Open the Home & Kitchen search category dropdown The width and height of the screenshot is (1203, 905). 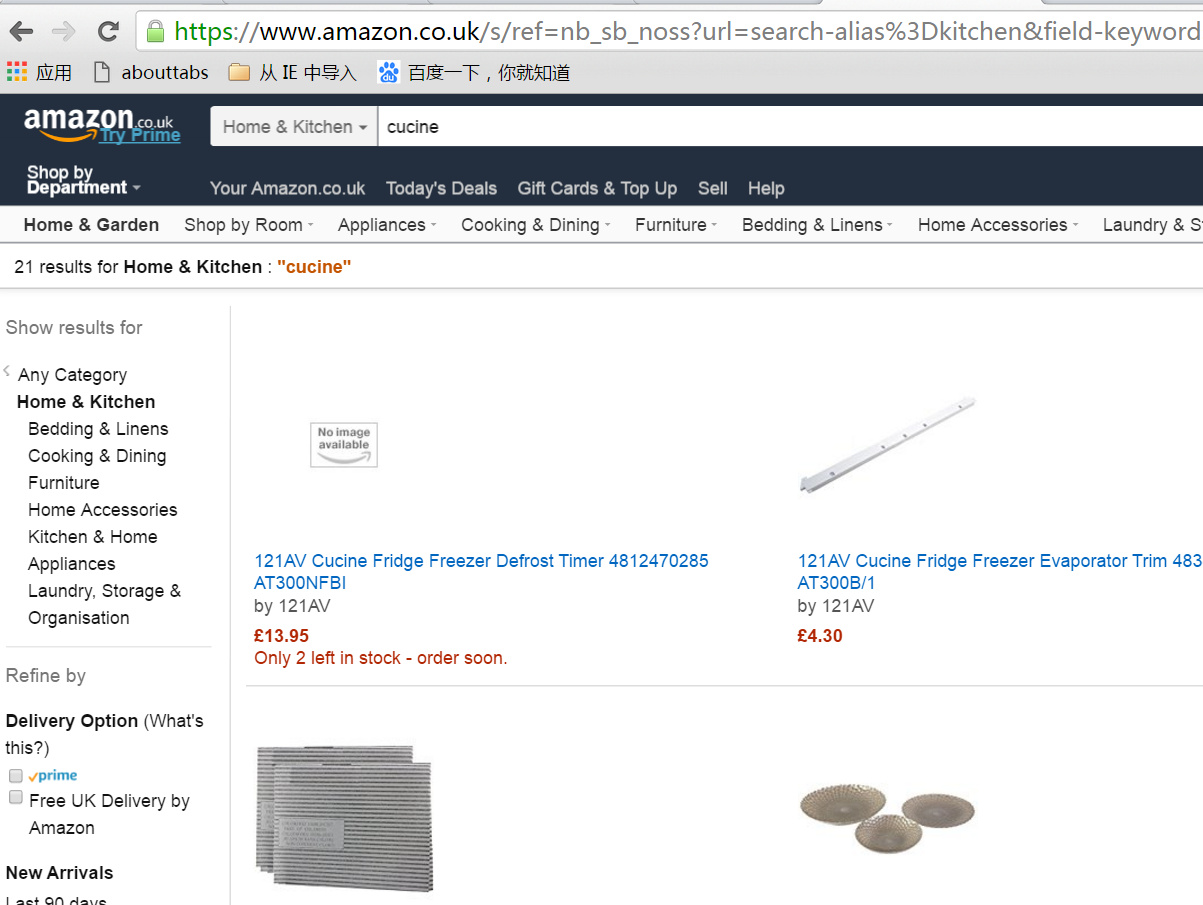(294, 127)
